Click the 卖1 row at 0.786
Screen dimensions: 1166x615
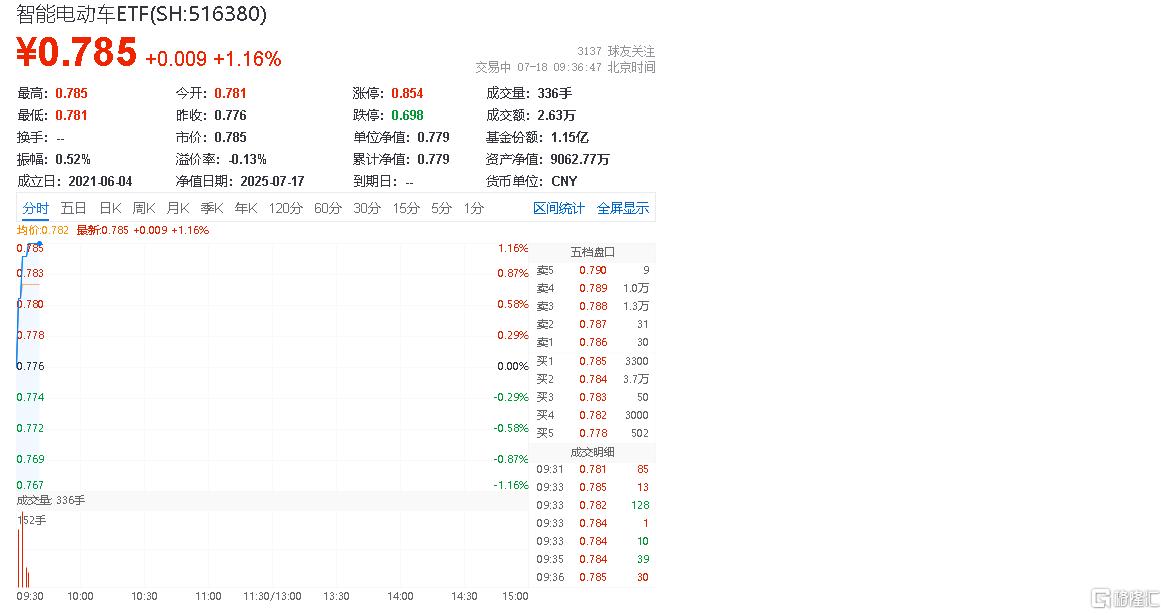coord(593,343)
